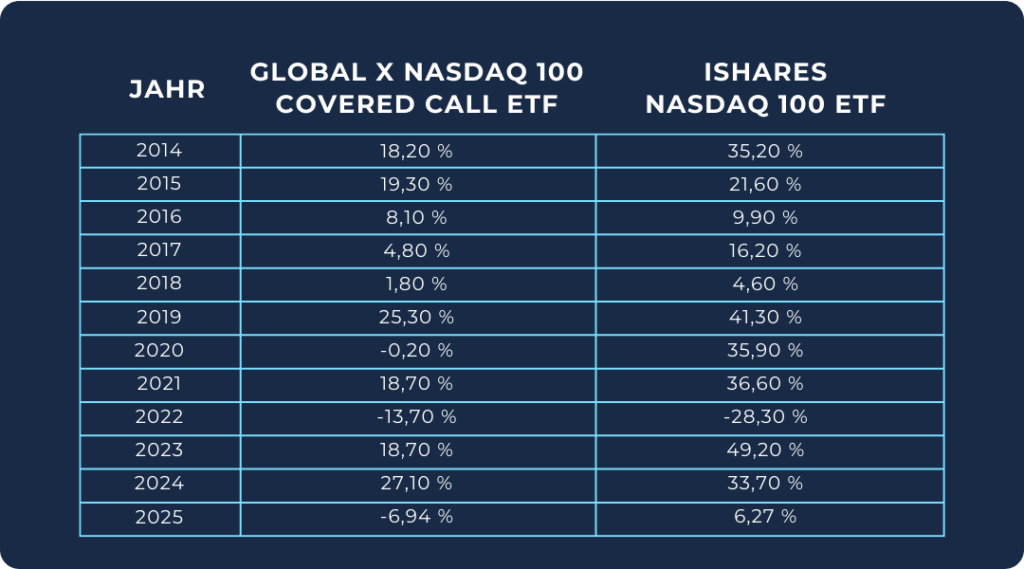Click the iShares Nasdaq 100 ETF header
The image size is (1024, 569).
click(766, 89)
